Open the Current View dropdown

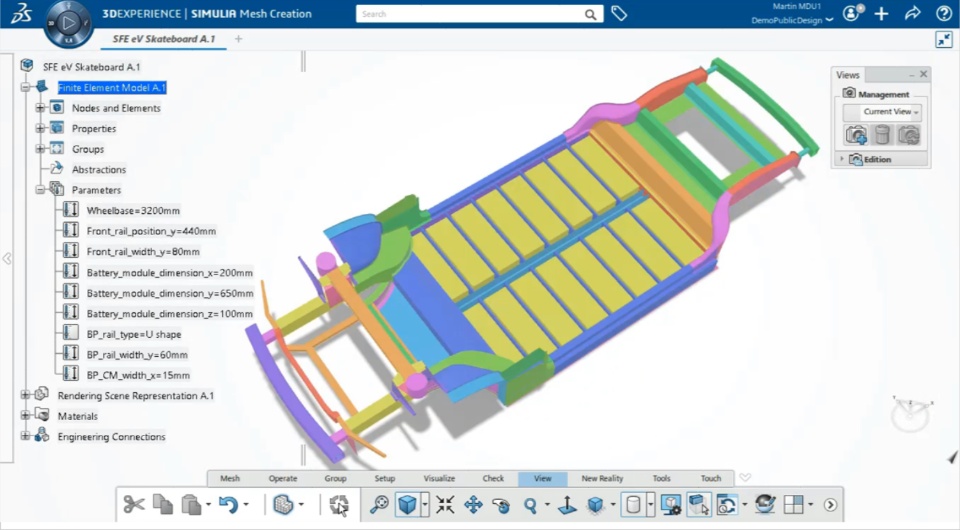882,112
